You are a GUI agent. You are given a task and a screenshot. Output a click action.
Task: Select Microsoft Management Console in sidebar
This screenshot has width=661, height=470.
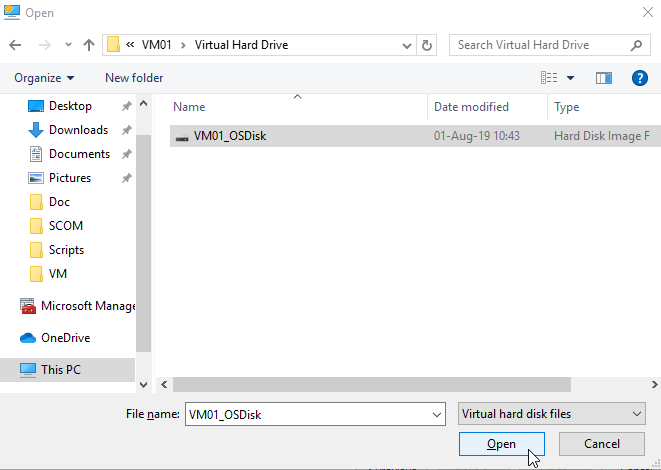click(78, 306)
